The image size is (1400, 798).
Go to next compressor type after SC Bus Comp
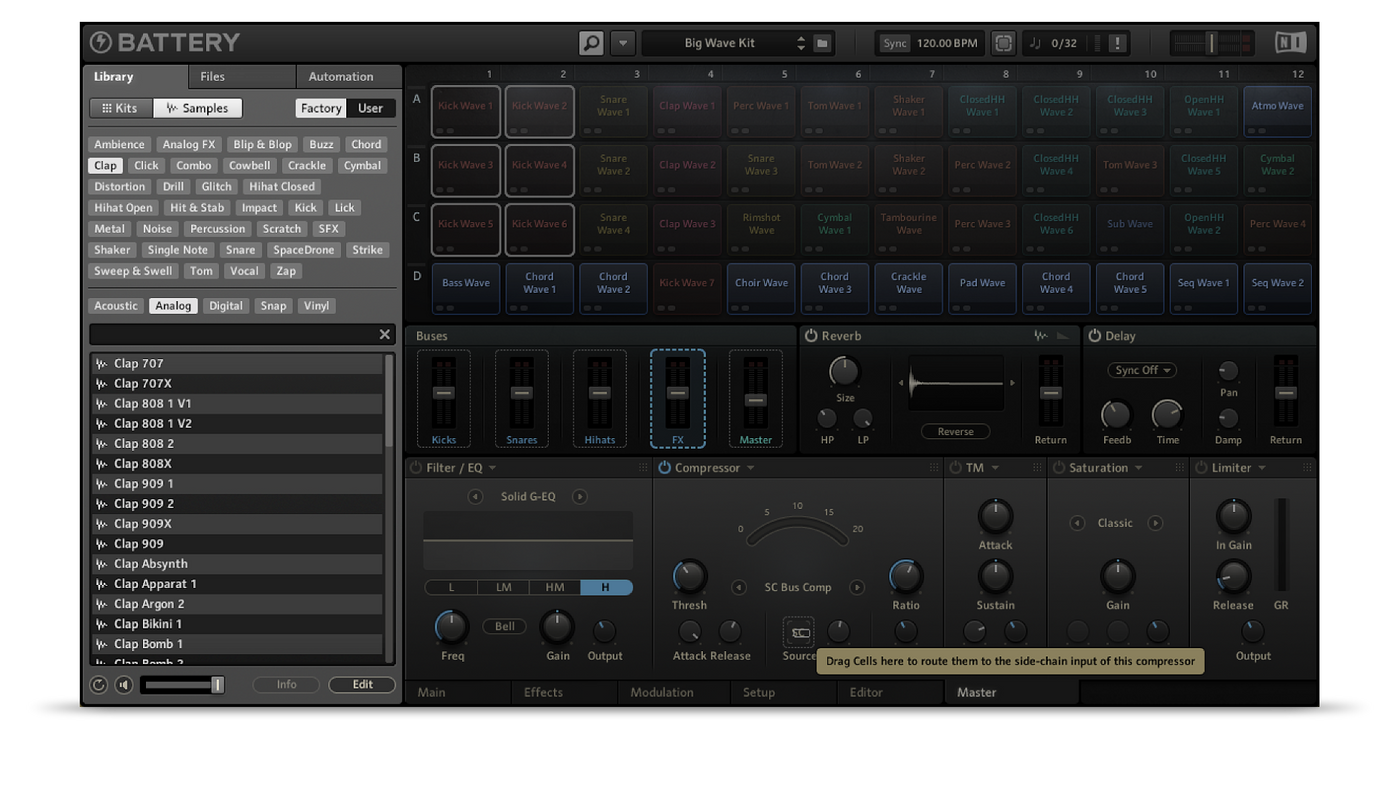click(x=857, y=587)
